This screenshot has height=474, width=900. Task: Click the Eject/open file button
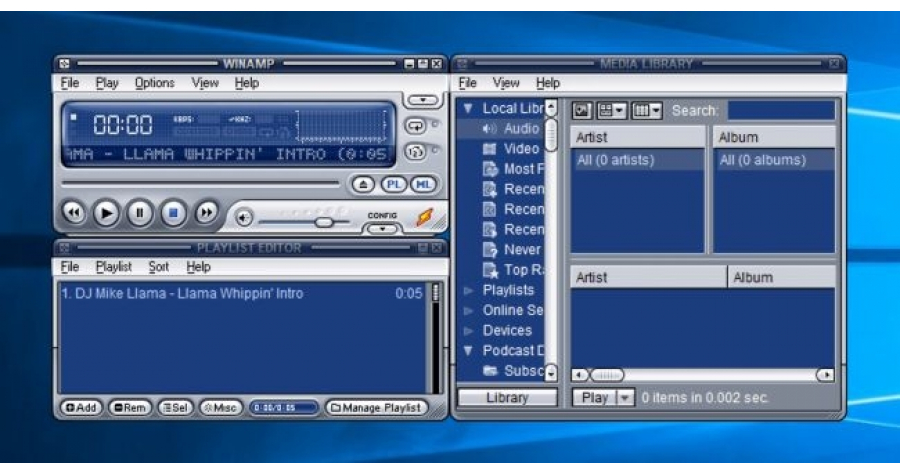click(363, 185)
